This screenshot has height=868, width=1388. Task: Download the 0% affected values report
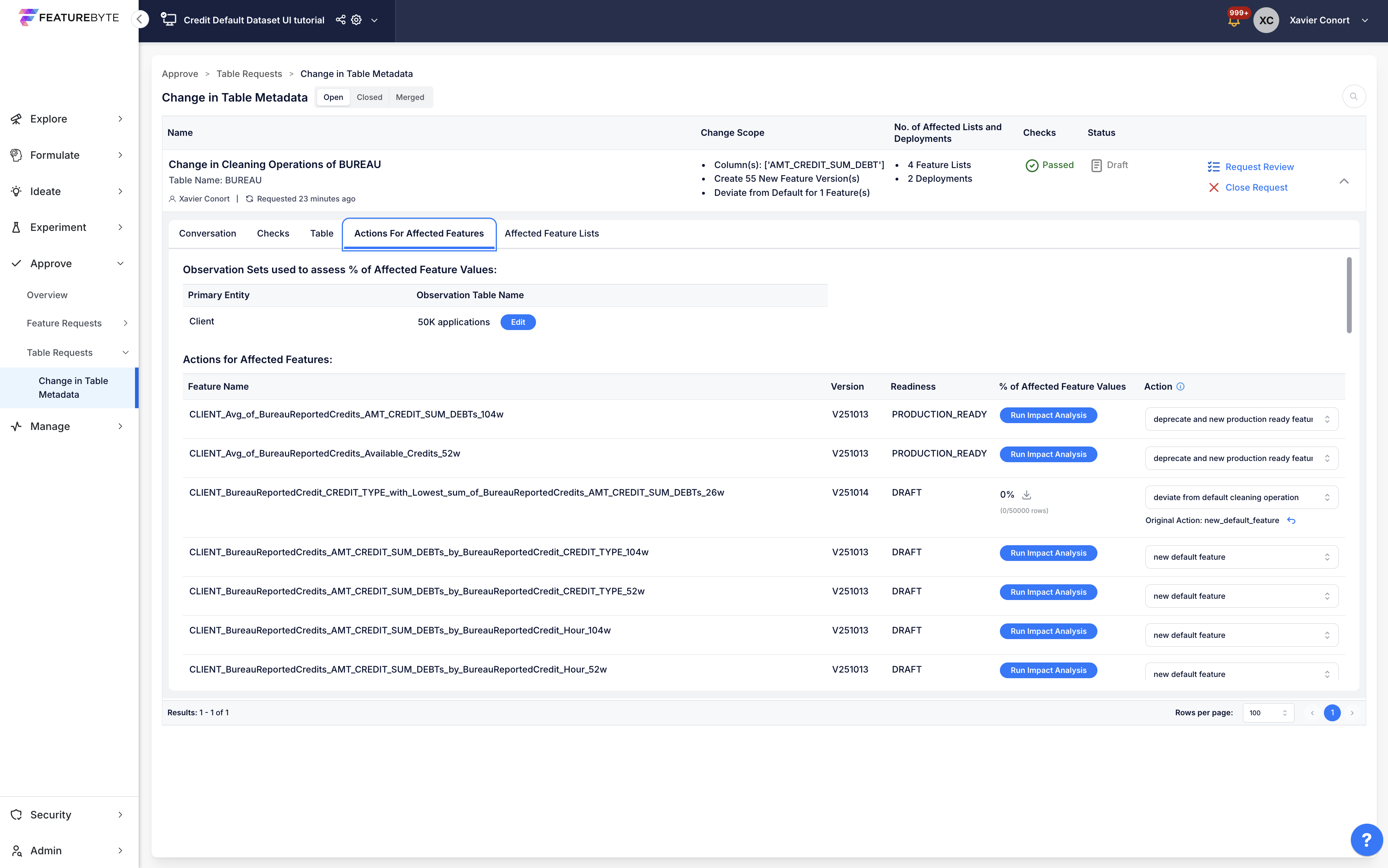pos(1026,495)
